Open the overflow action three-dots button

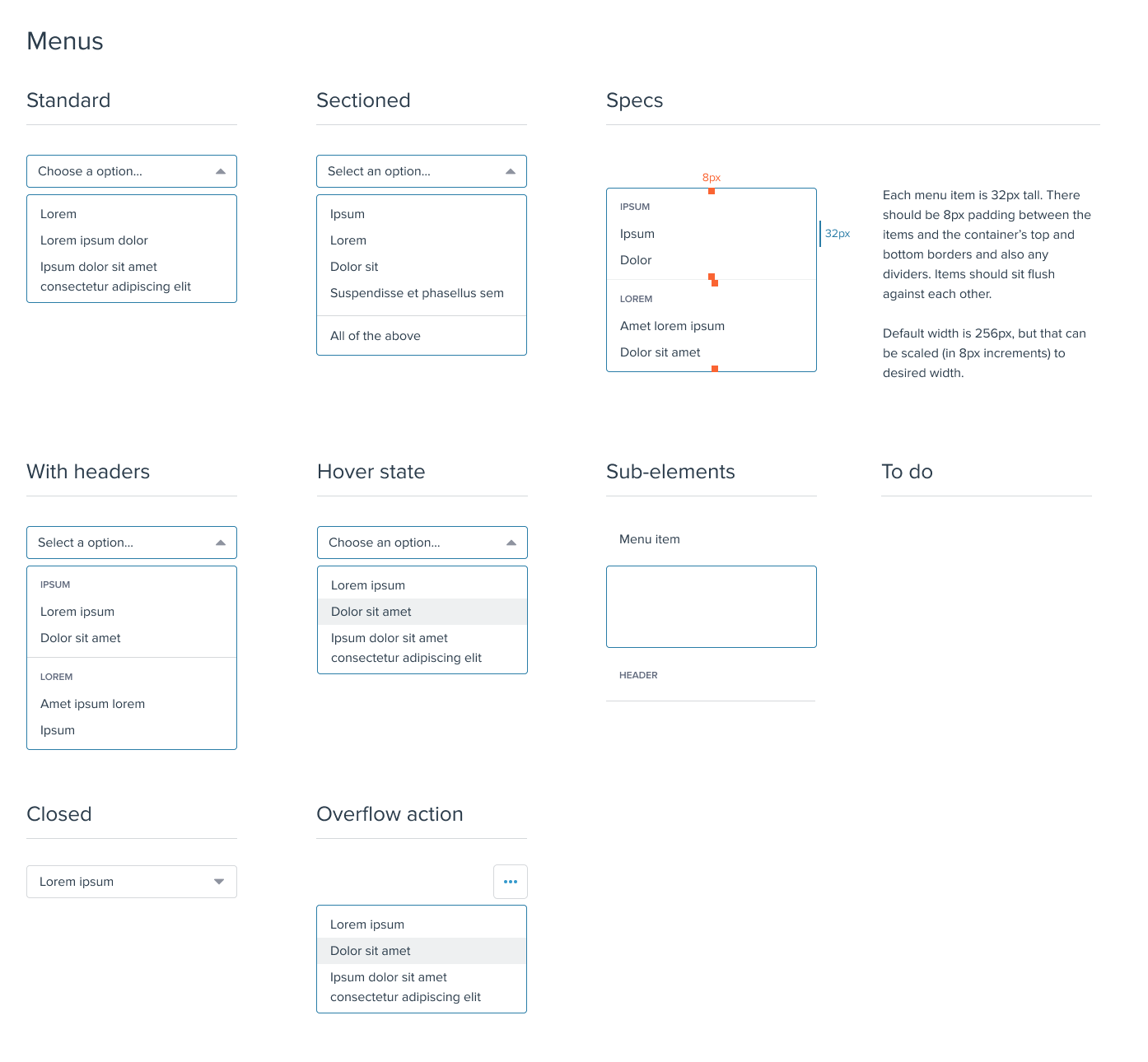(x=511, y=882)
